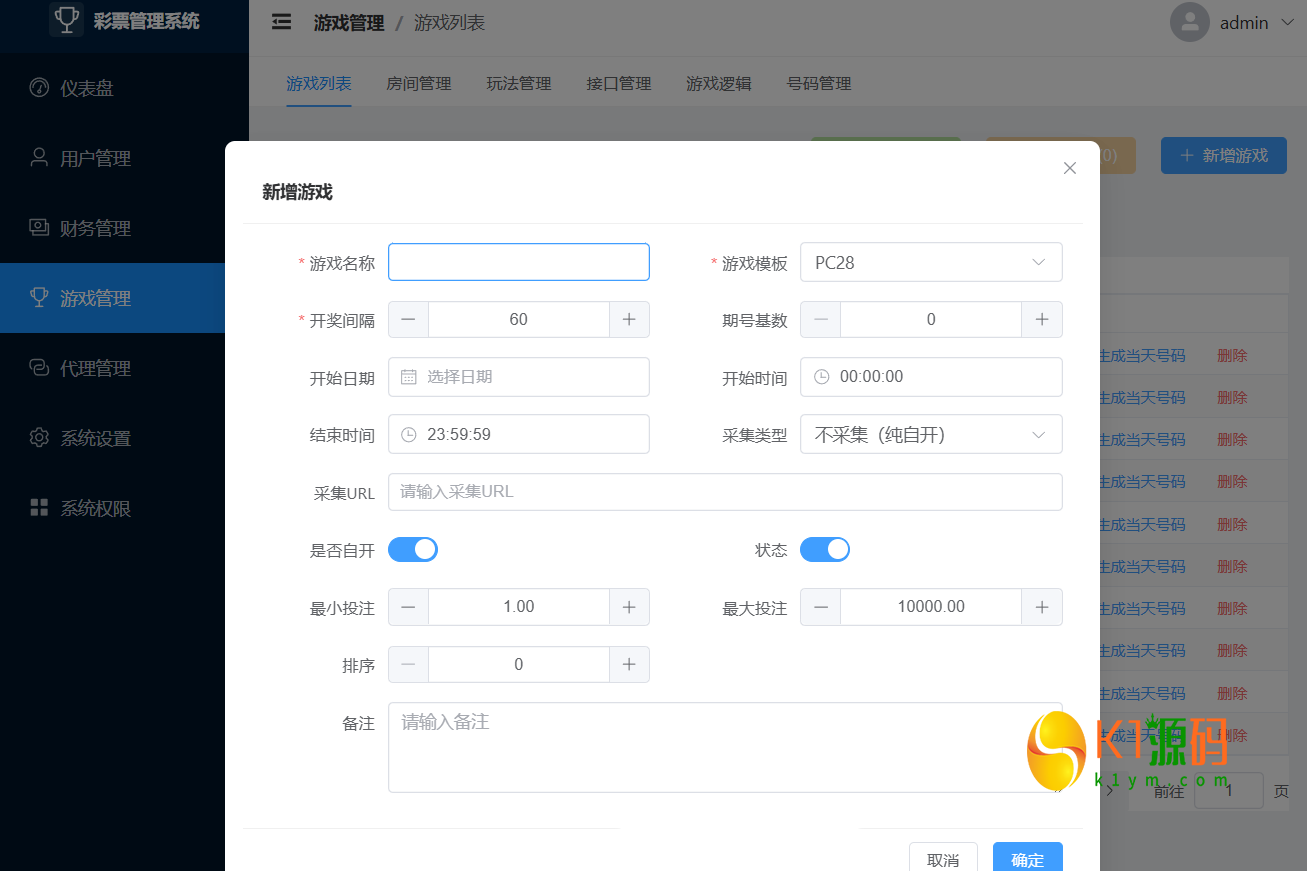Image resolution: width=1307 pixels, height=871 pixels.
Task: Click the 结束时间 field showing 23:59:59
Action: [x=519, y=434]
